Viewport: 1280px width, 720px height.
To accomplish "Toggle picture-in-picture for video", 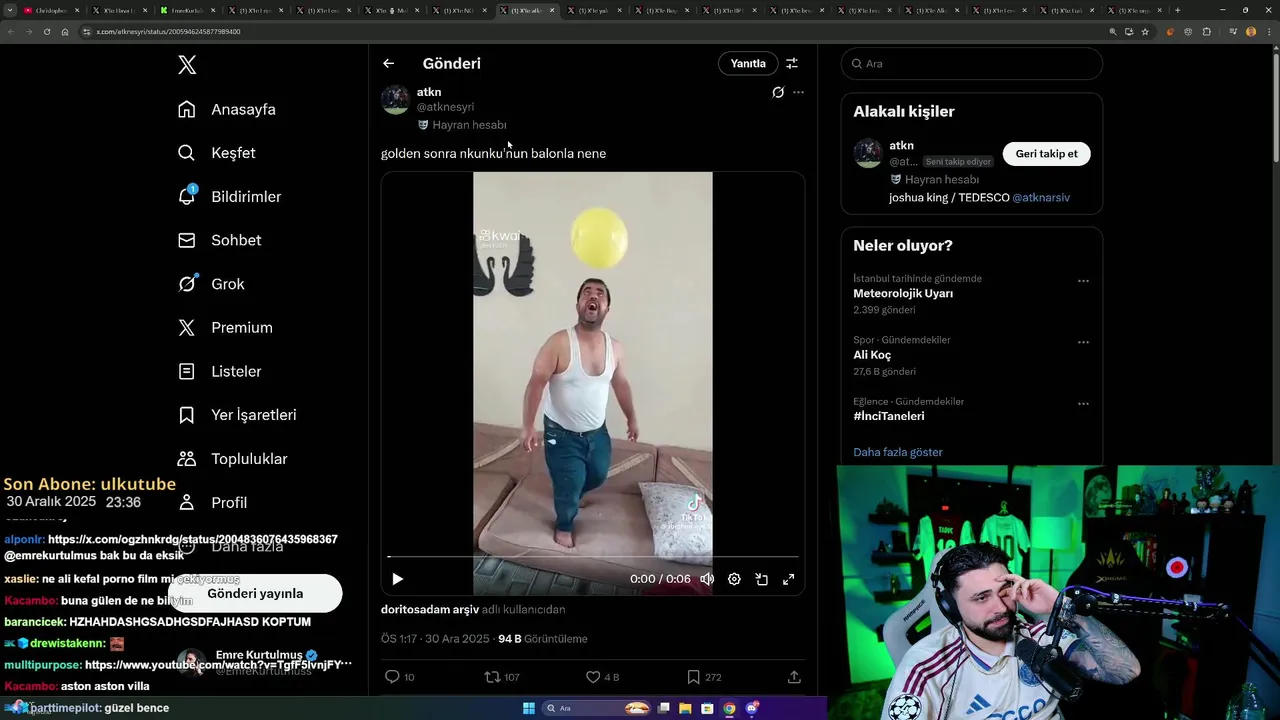I will (x=761, y=579).
